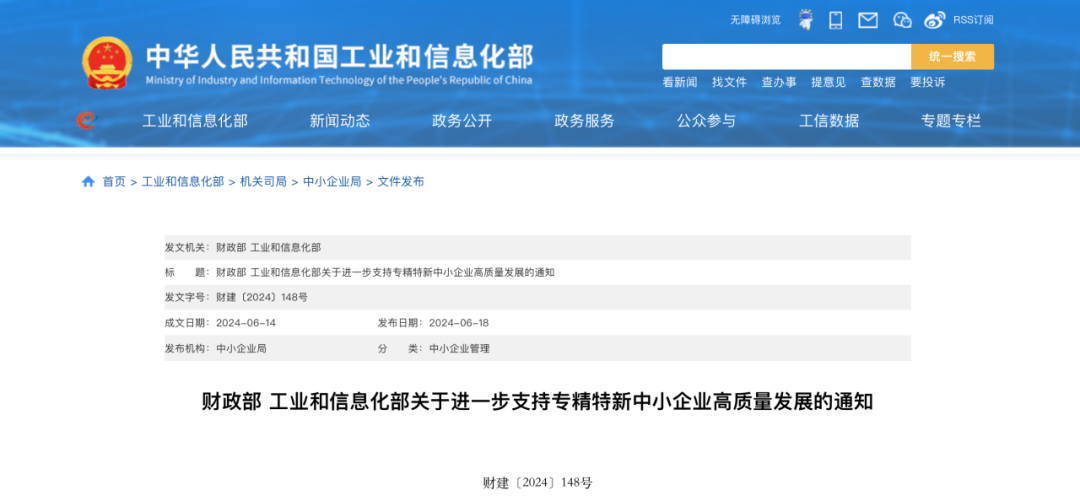Go to 机关司局 in breadcrumb
The height and width of the screenshot is (501, 1080).
[x=263, y=182]
